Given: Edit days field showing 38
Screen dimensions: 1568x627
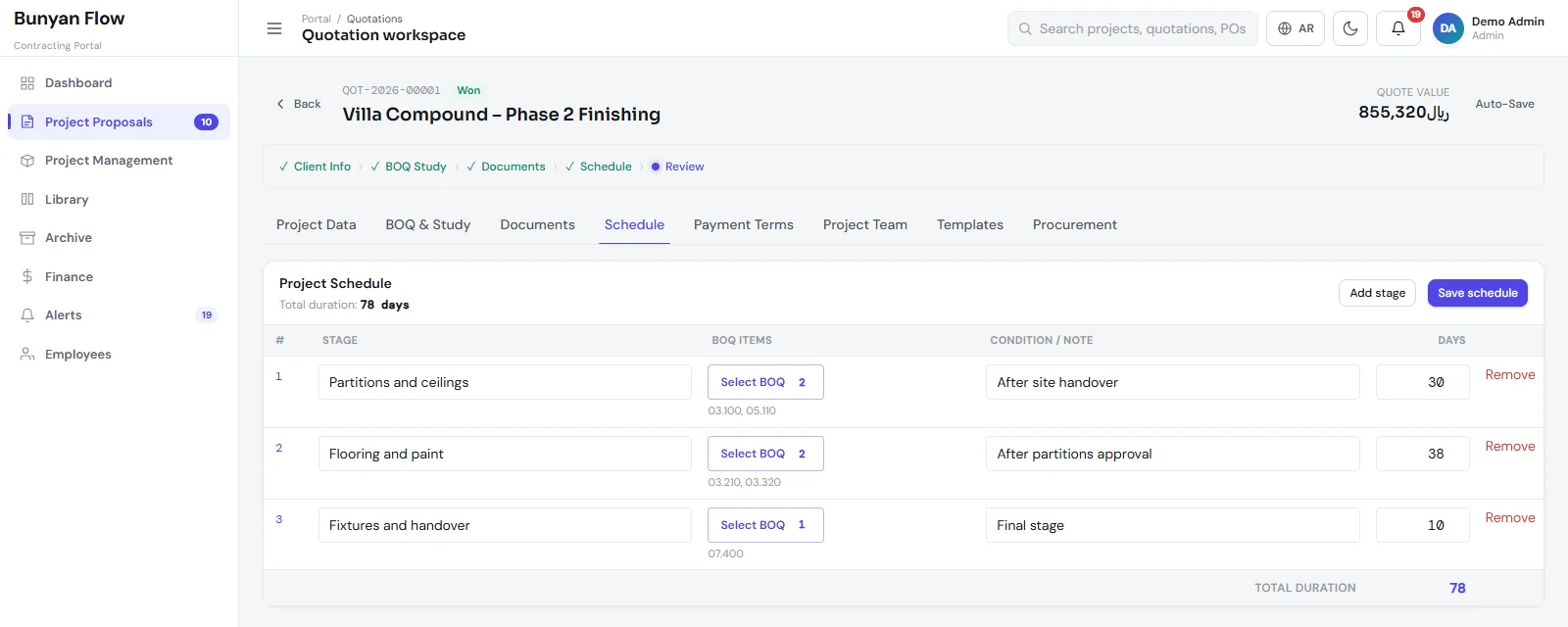Looking at the screenshot, I should (x=1422, y=454).
